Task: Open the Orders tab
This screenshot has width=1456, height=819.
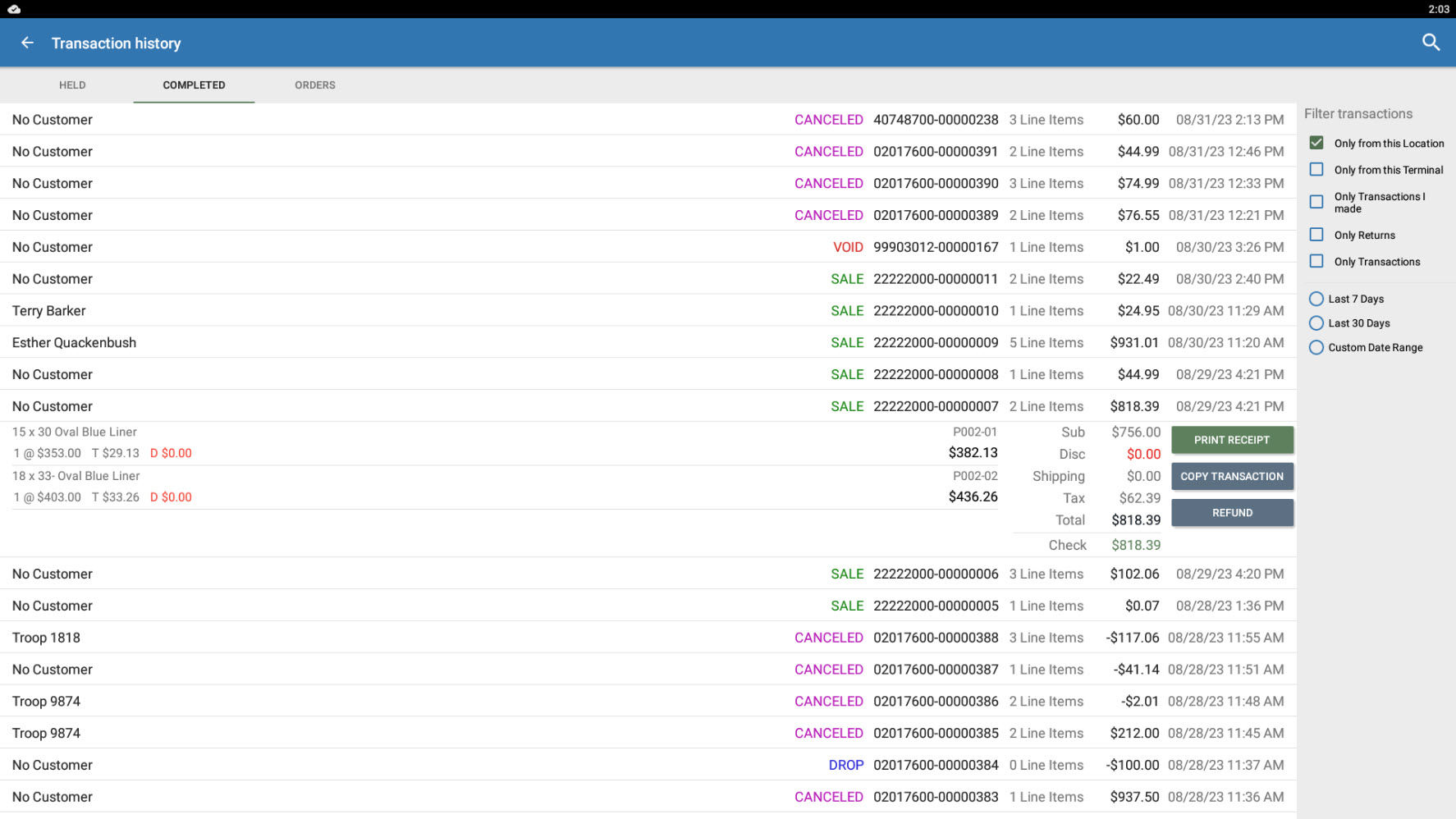Action: [x=315, y=85]
